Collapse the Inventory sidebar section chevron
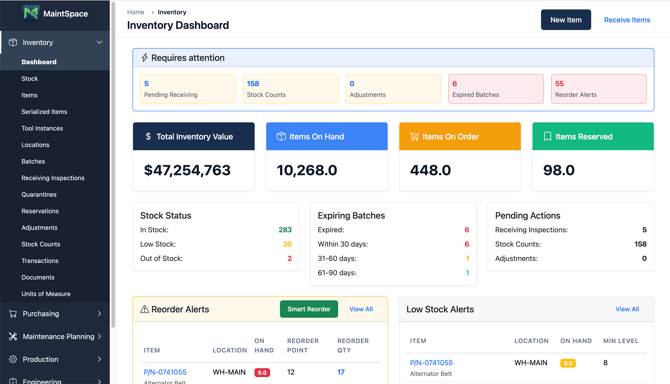Image resolution: width=670 pixels, height=384 pixels. [x=99, y=42]
